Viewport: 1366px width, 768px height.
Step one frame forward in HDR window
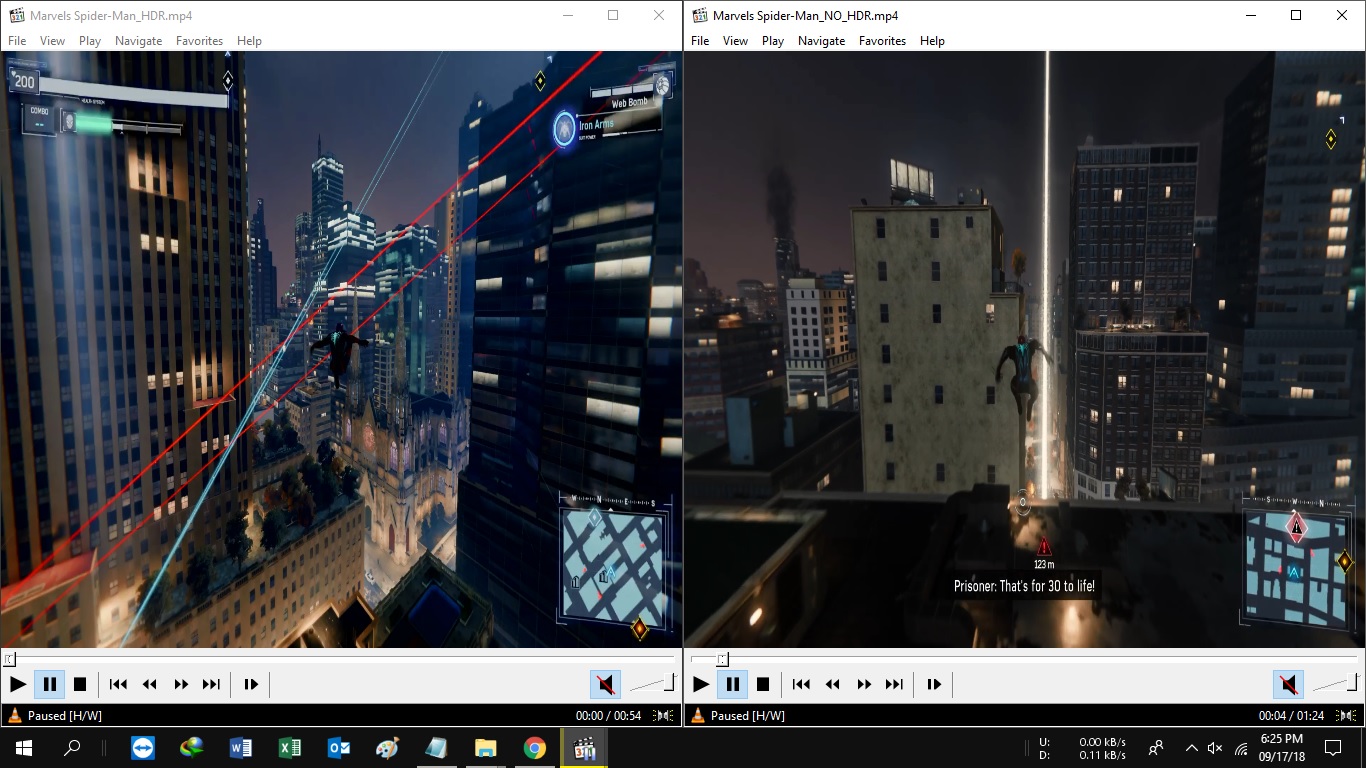pos(251,685)
